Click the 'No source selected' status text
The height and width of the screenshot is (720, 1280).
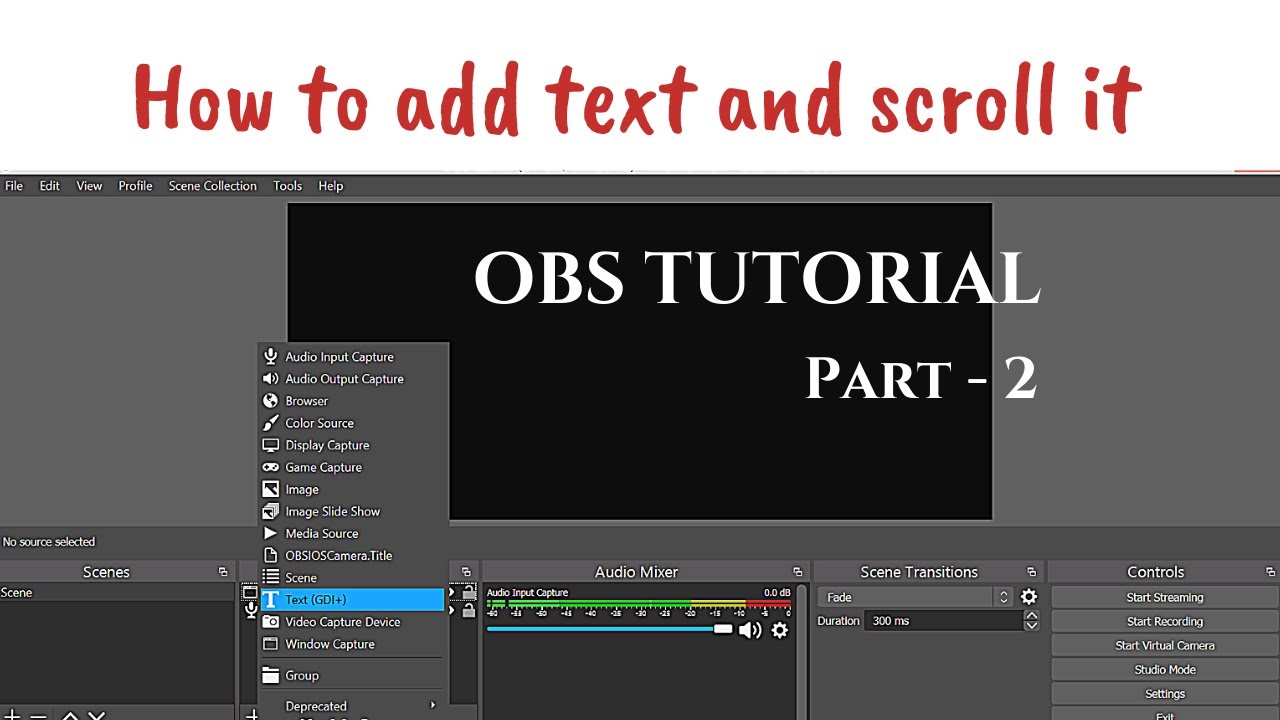49,542
